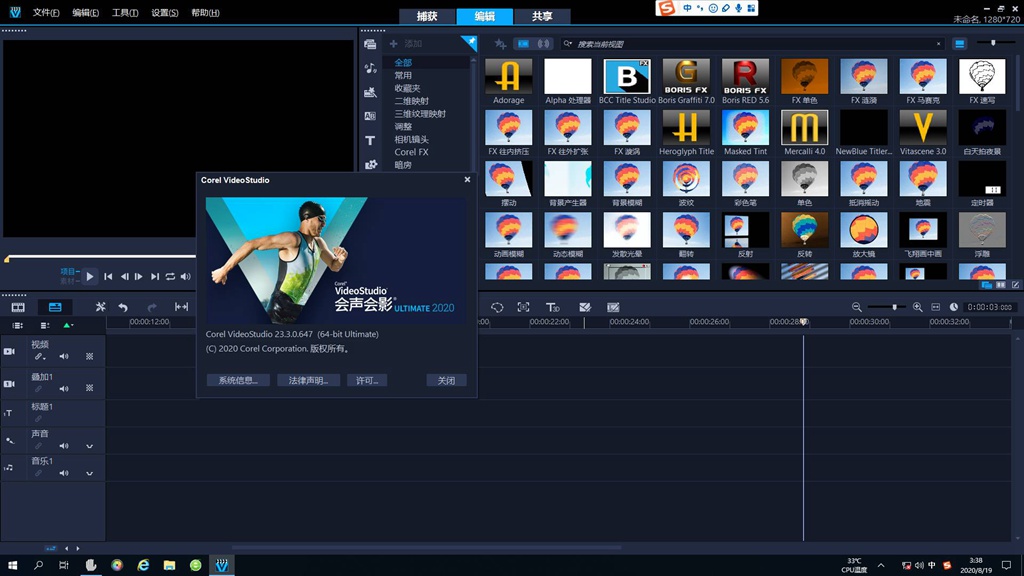Open File Explorer from taskbar
The image size is (1024, 576).
coord(169,565)
